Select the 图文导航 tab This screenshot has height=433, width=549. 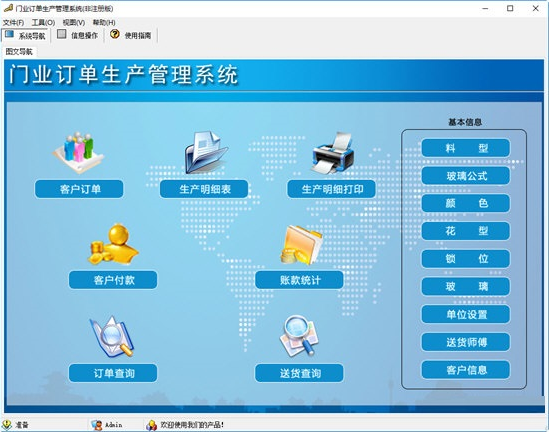[x=19, y=52]
